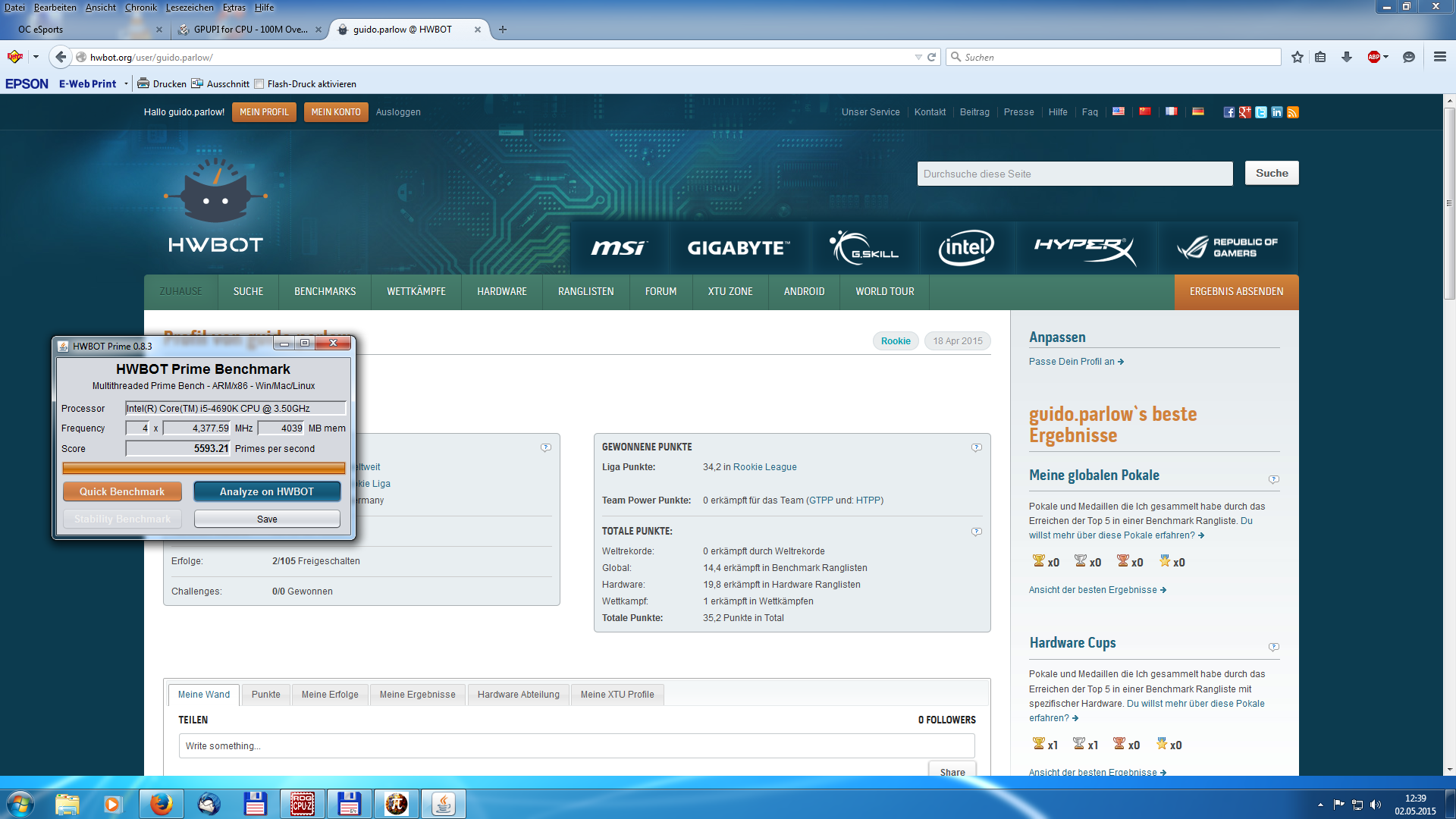Click the Save button in HWBOT Prime
Screen dimensions: 1456x819
tap(267, 519)
